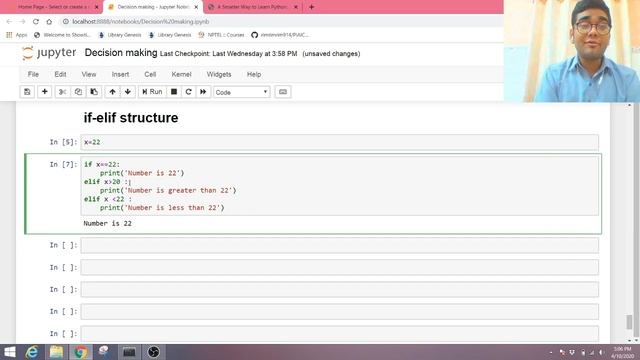Screen dimensions: 640x360
Task: Open OBS Studio from taskbar
Action: coord(153,352)
